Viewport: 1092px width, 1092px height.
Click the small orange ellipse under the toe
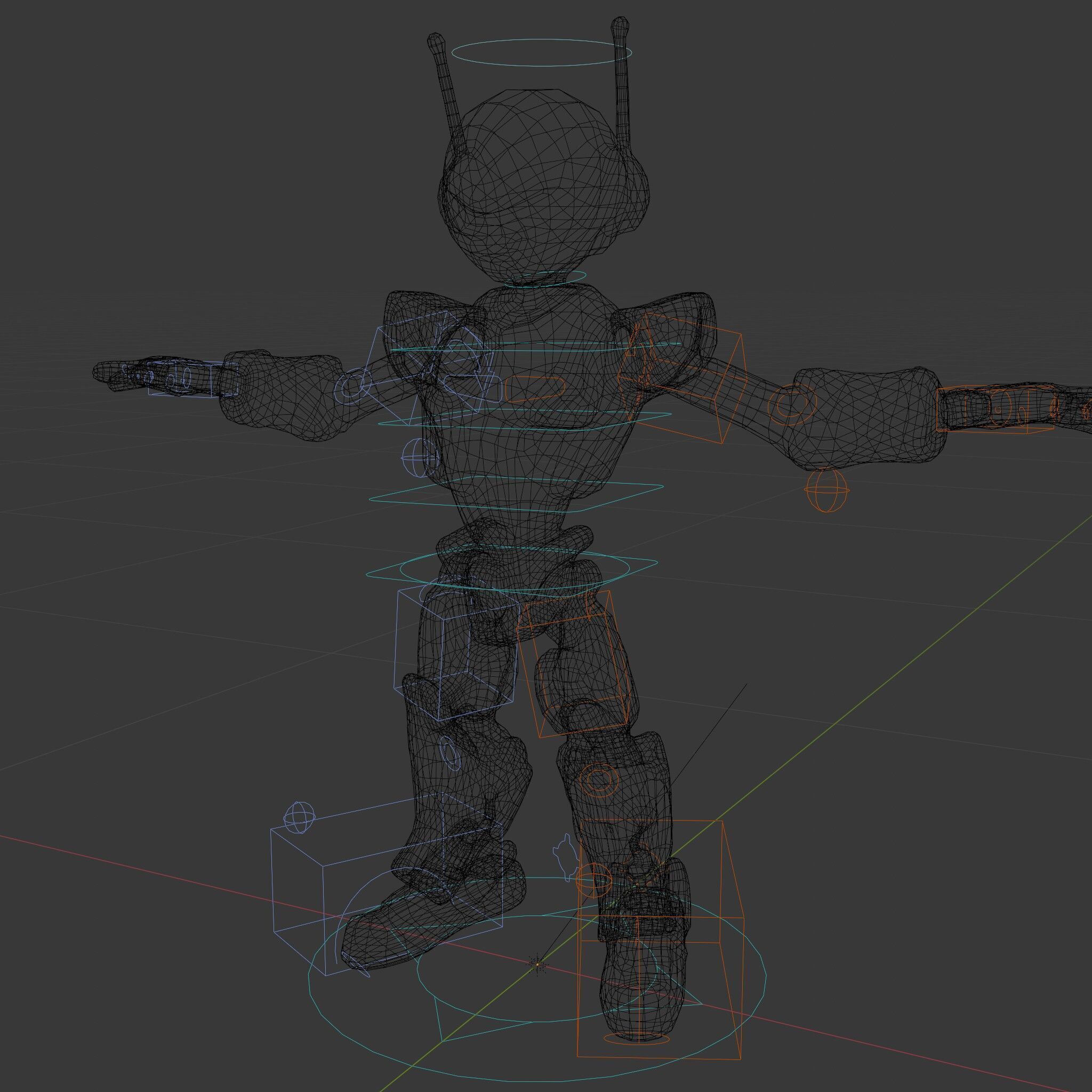[x=637, y=1038]
